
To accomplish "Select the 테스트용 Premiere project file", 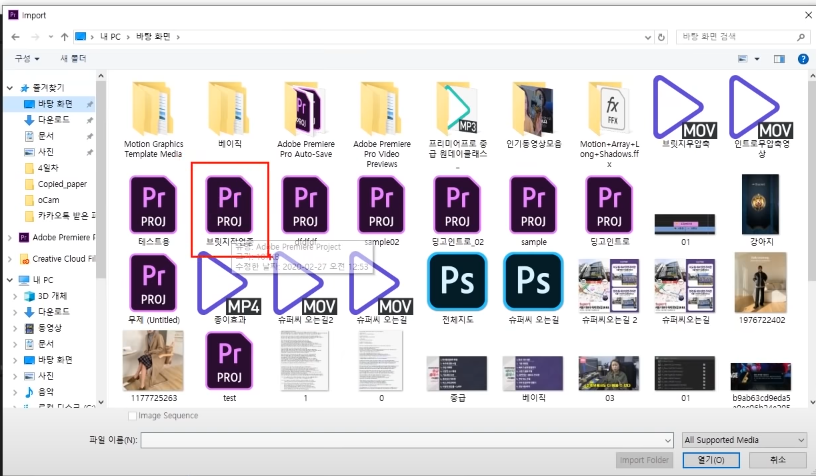I will [x=153, y=211].
